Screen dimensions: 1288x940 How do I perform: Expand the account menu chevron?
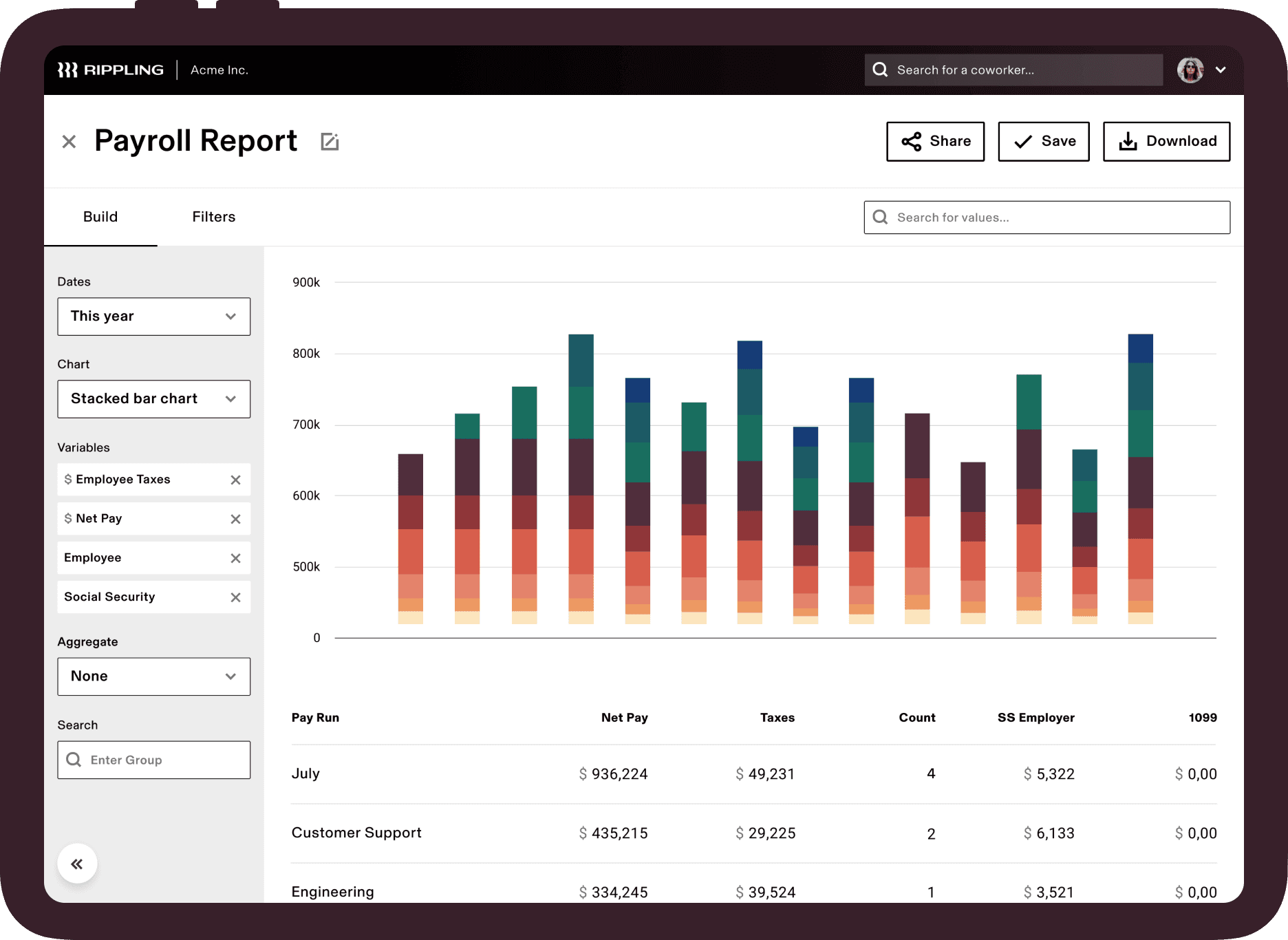point(1221,70)
